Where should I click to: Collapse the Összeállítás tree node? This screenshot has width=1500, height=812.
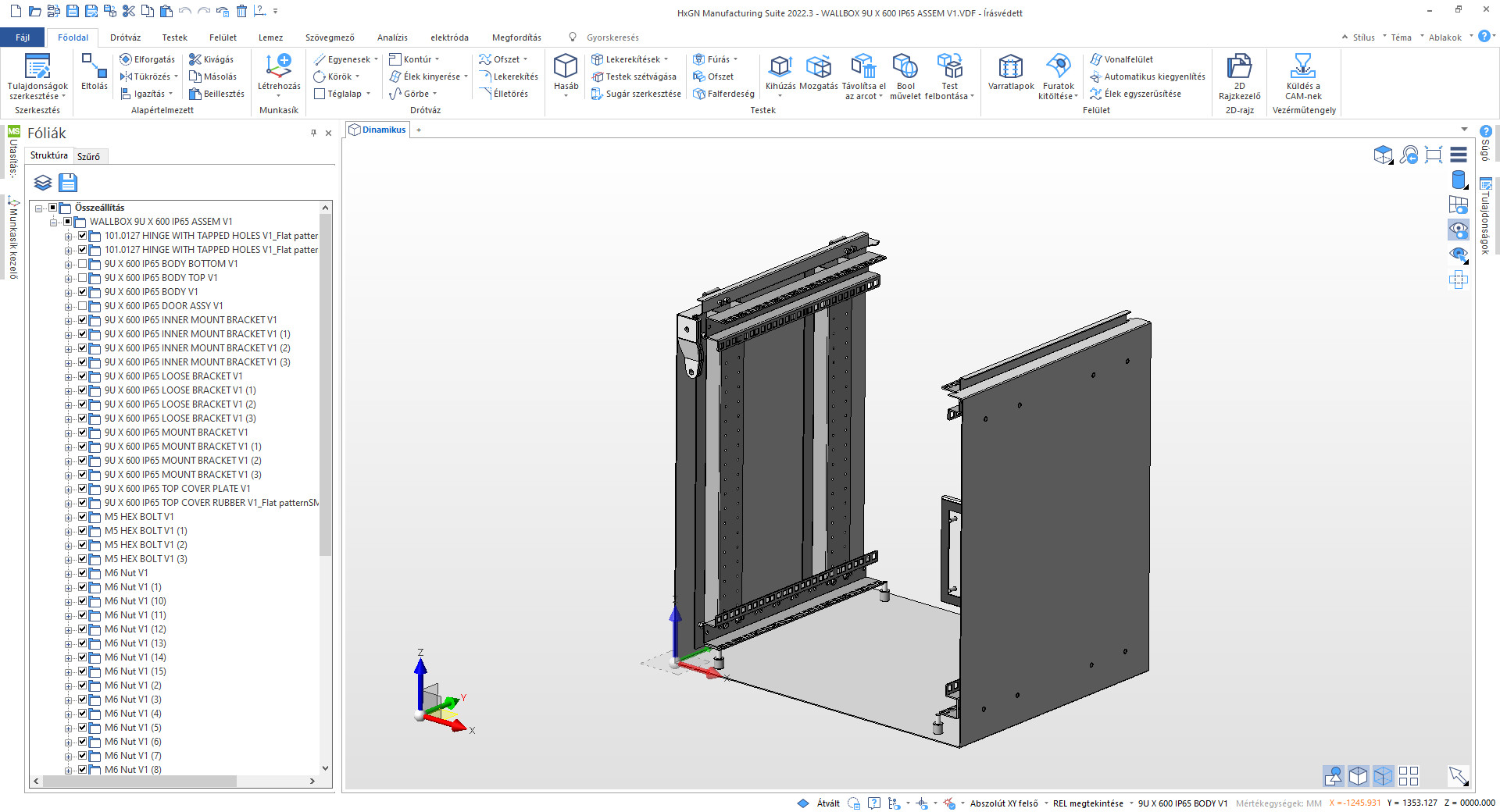click(x=38, y=208)
